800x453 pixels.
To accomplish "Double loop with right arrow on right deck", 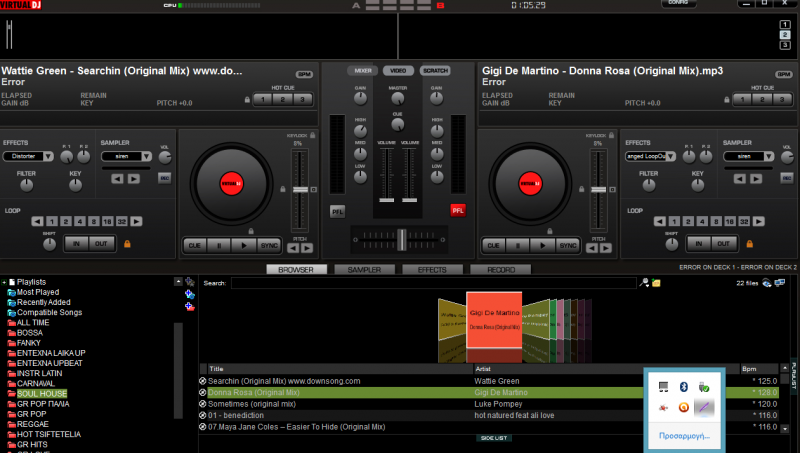I will pyautogui.click(x=759, y=221).
